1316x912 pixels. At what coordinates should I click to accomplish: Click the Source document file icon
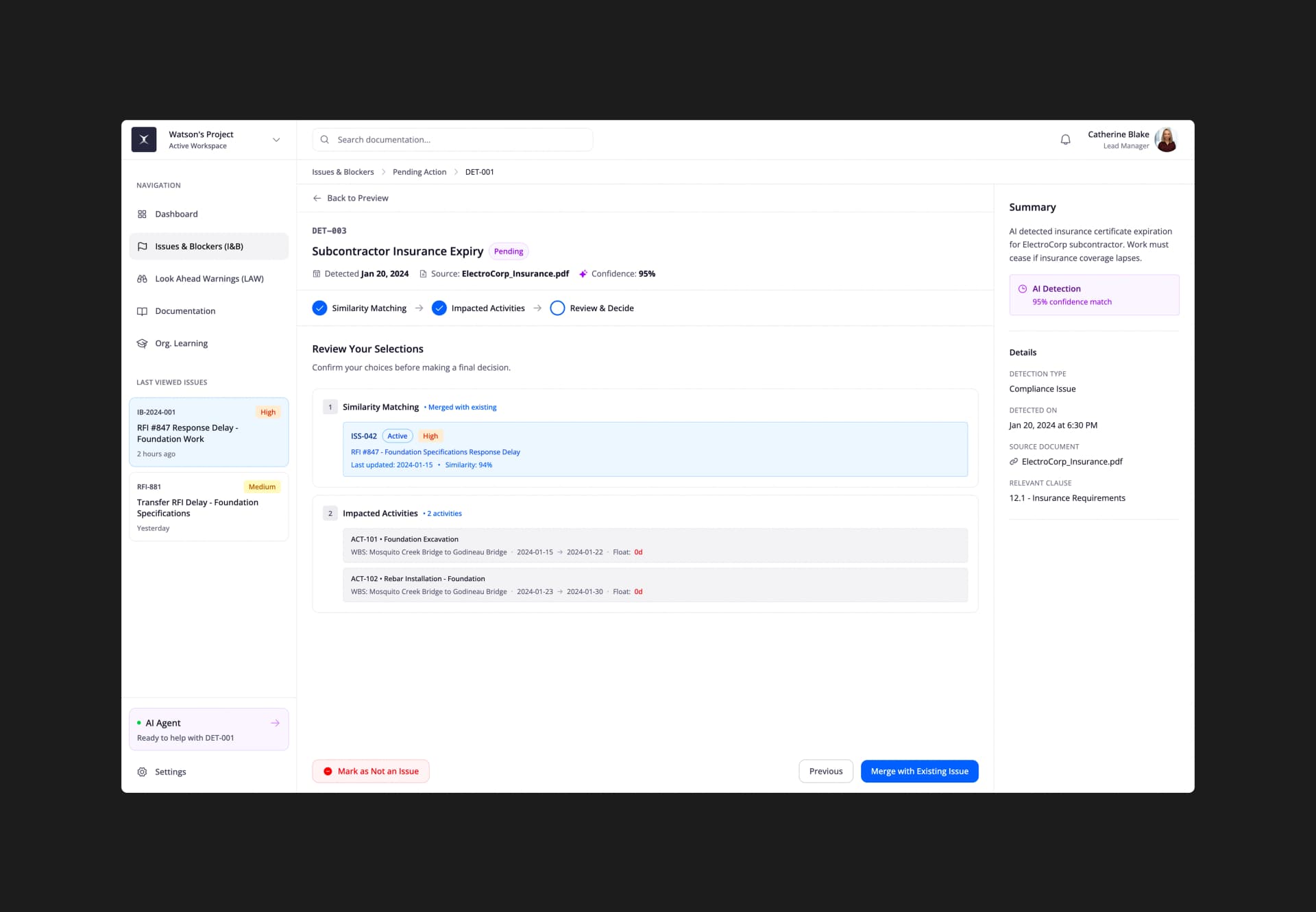423,274
